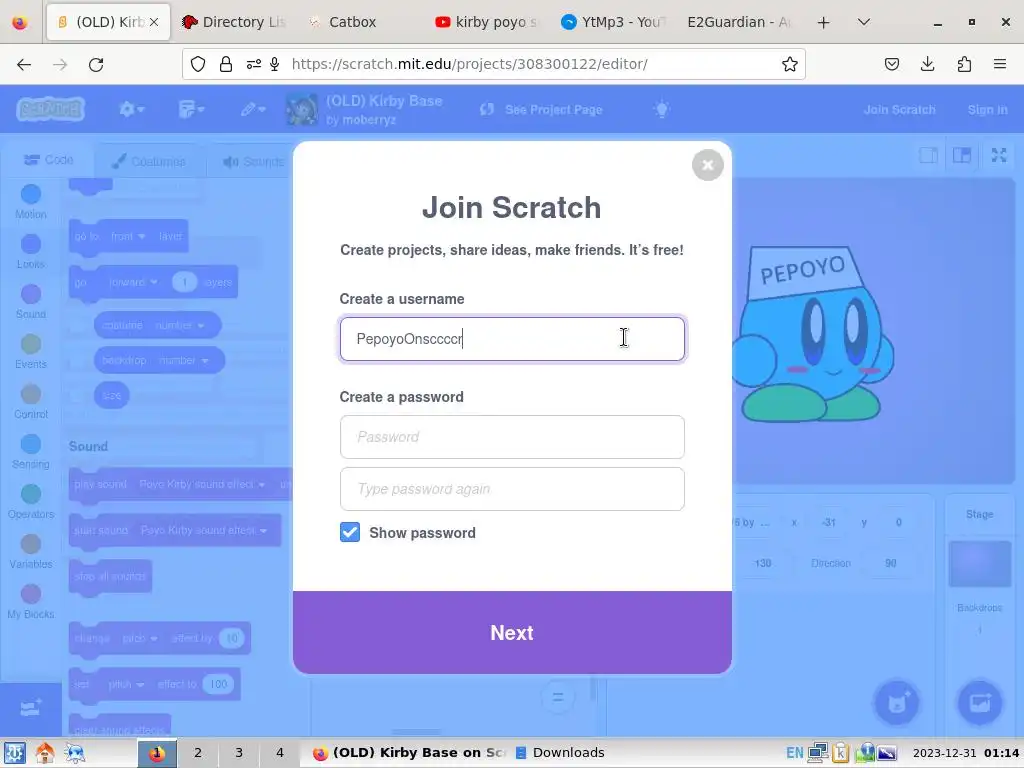Enter full screen stage mode
The width and height of the screenshot is (1024, 768).
click(999, 155)
